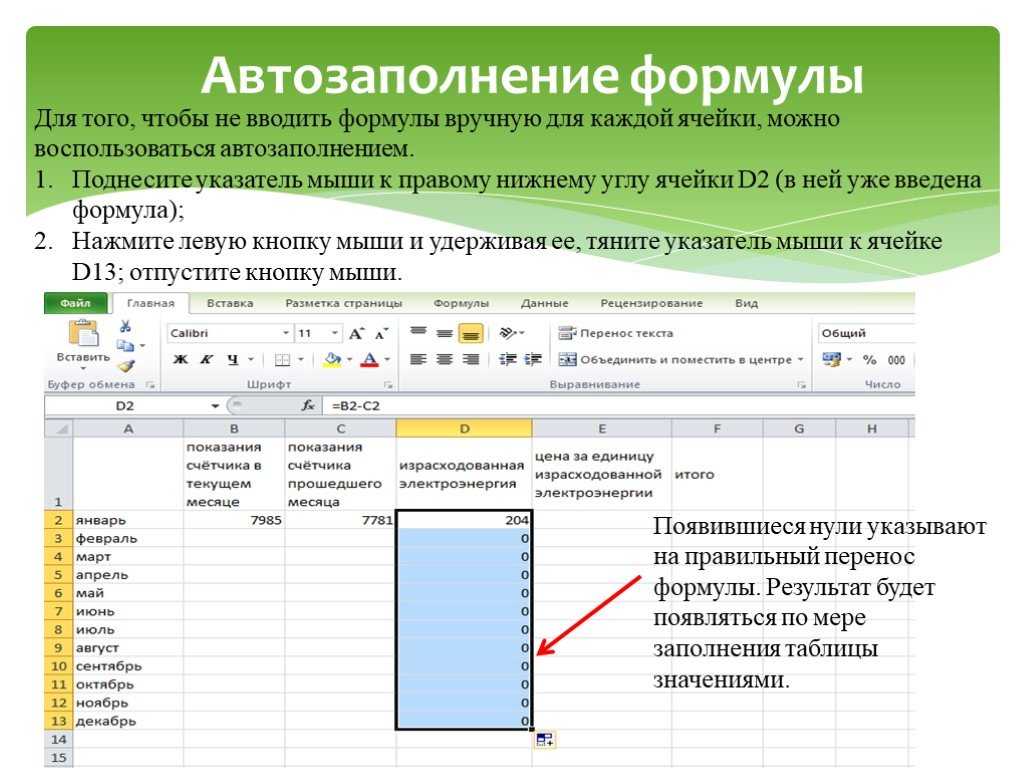Click the cell labeled январь
The image size is (1024, 768).
click(128, 520)
